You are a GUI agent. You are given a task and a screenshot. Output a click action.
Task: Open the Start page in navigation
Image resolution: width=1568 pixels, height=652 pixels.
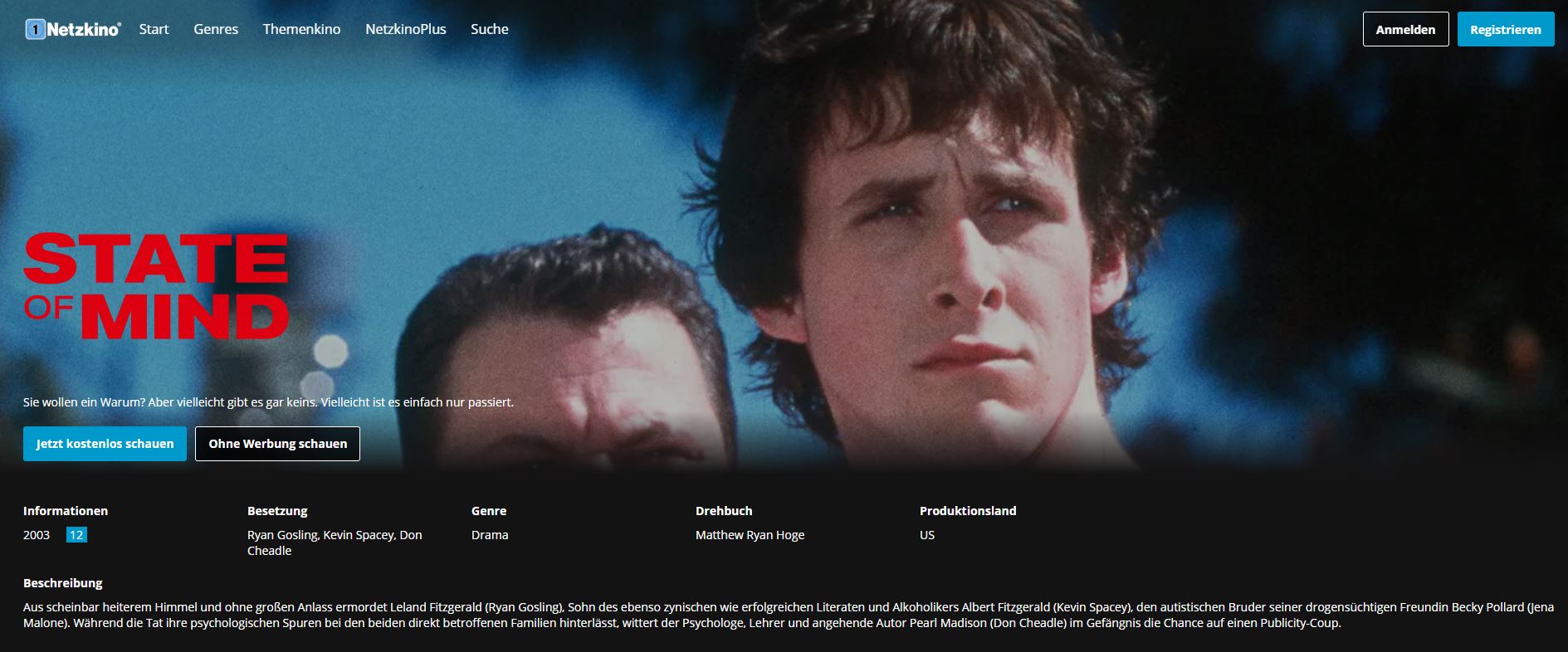coord(154,29)
